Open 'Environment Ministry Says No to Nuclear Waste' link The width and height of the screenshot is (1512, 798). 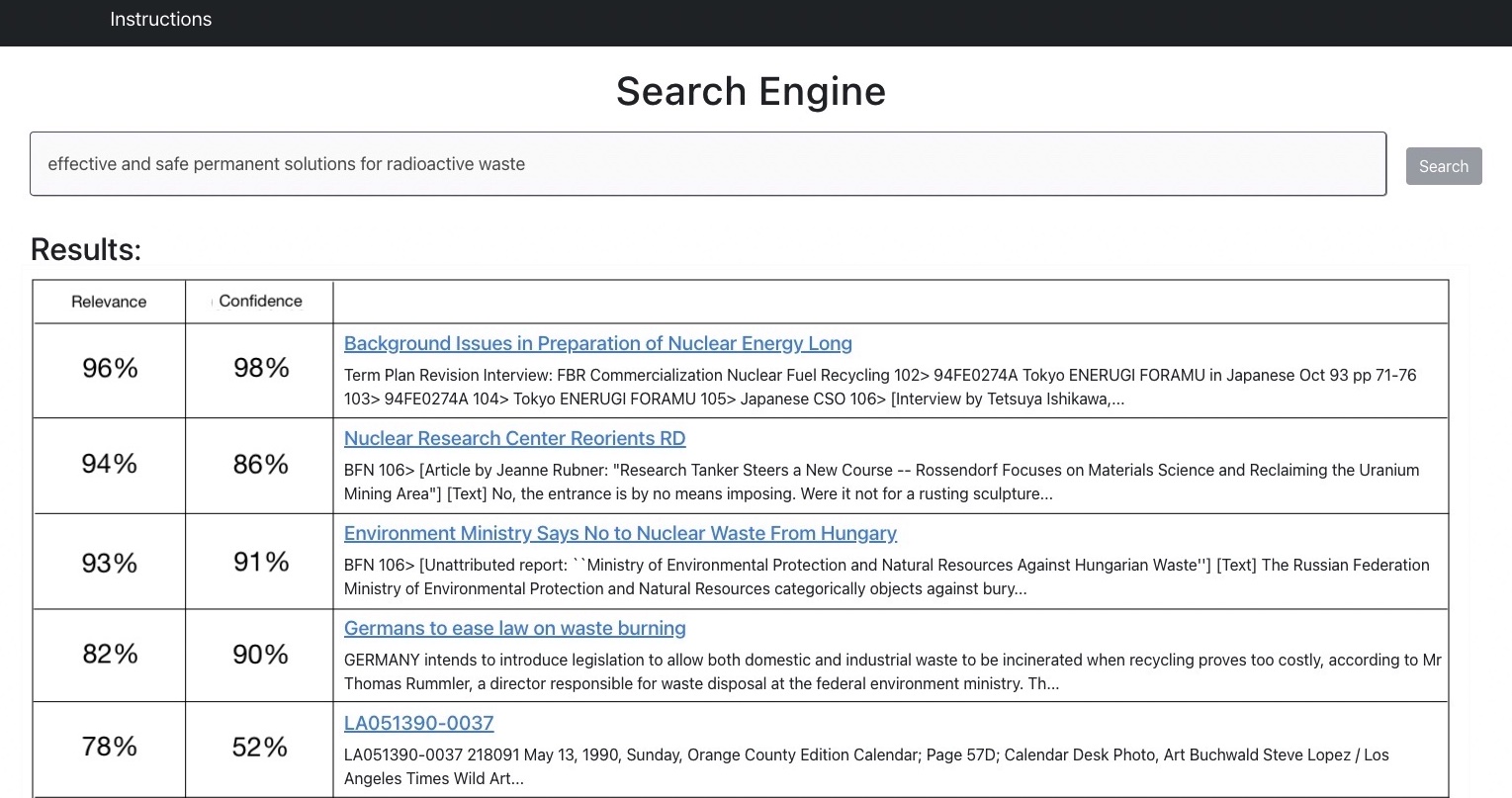pos(620,534)
